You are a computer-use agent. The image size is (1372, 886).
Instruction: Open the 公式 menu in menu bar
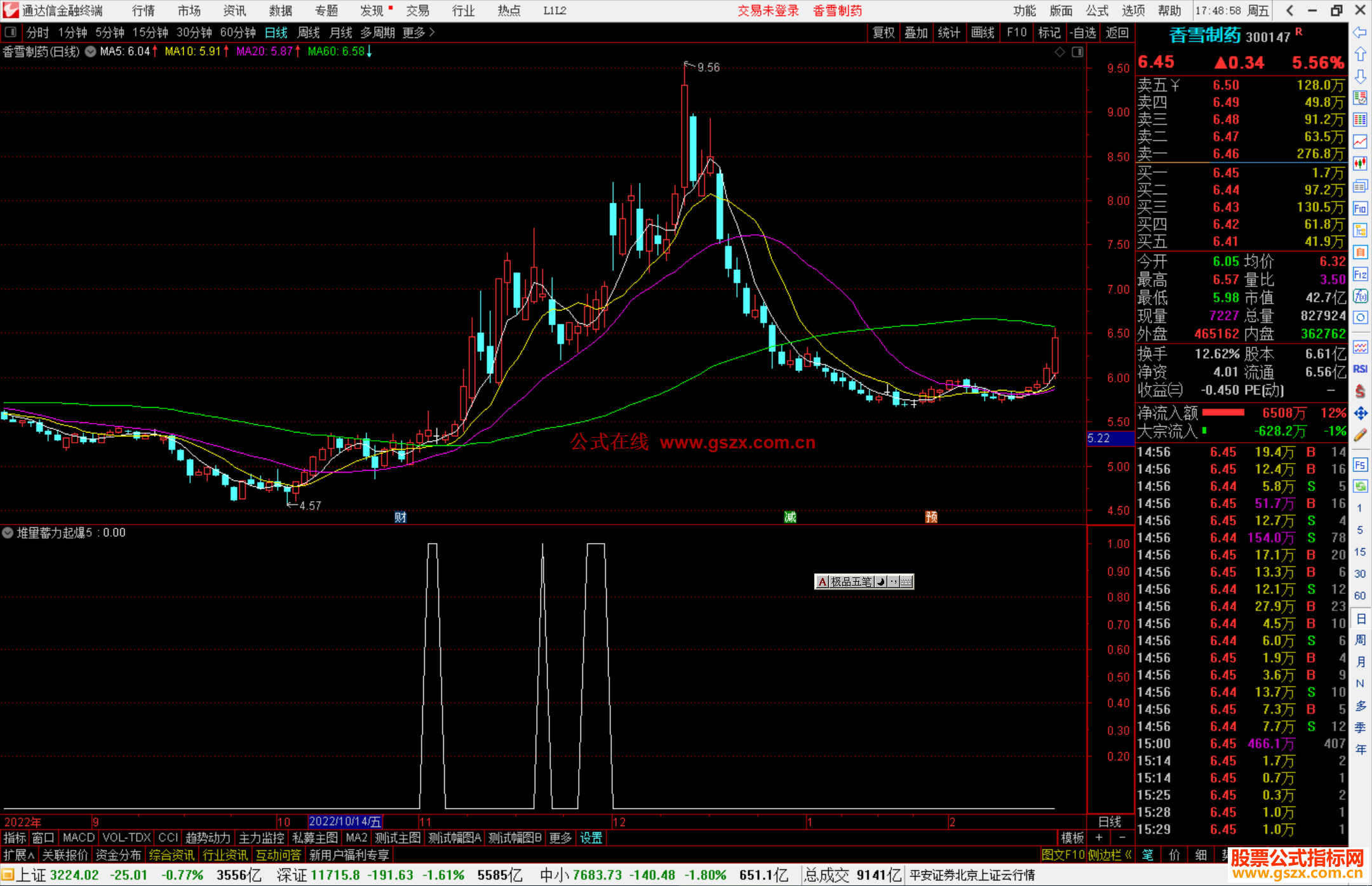1097,11
